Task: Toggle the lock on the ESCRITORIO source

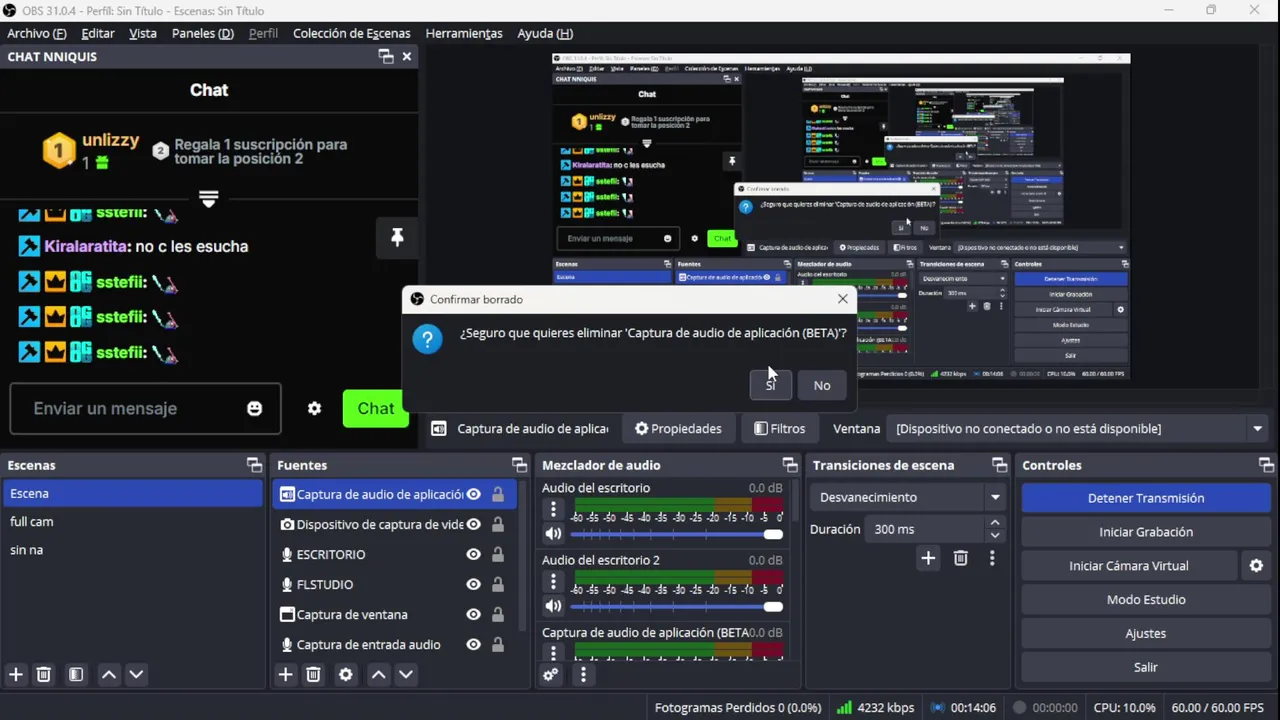Action: (x=497, y=554)
